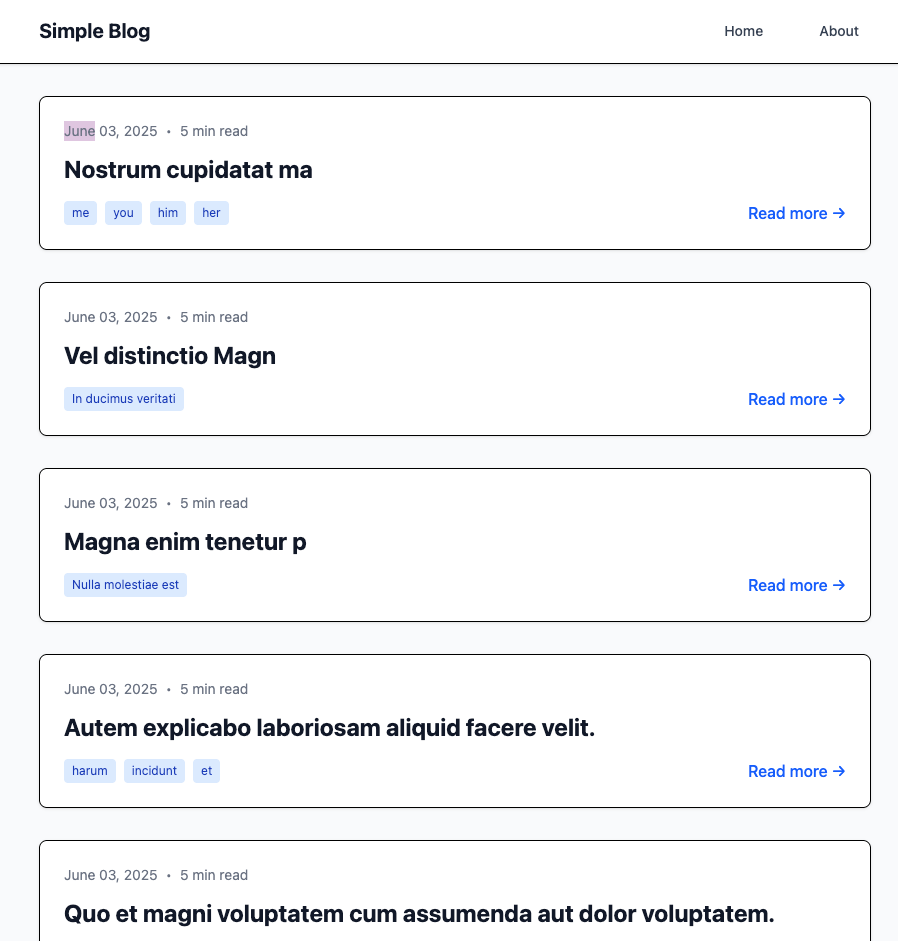Select the "me" tag
This screenshot has height=941, width=898.
(81, 213)
